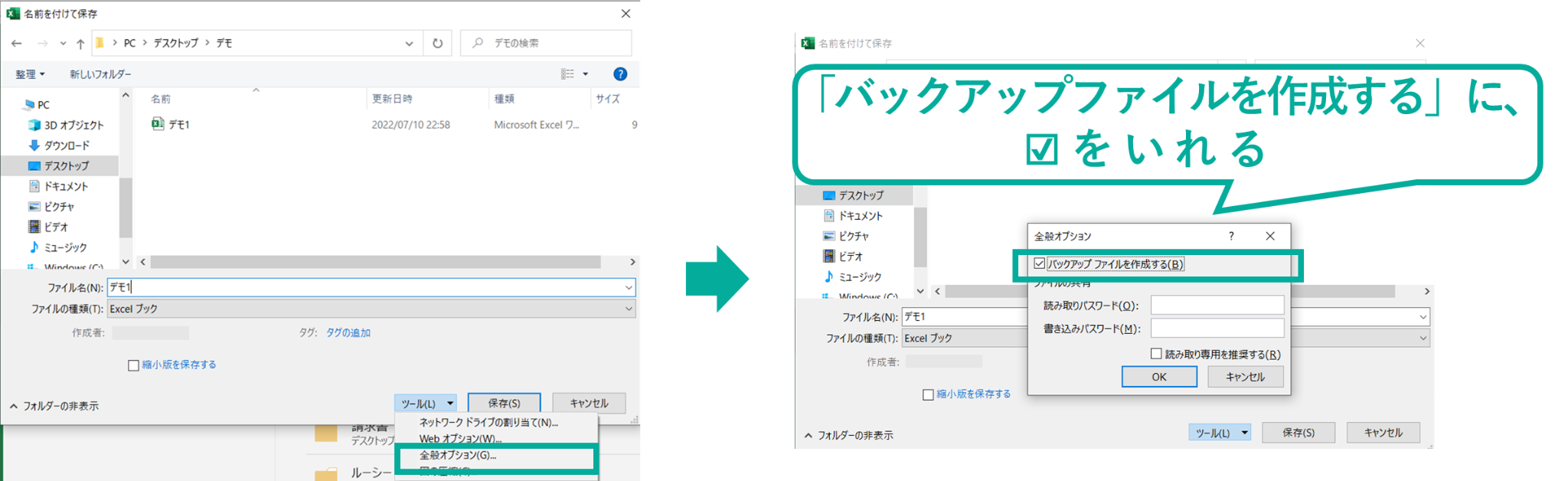1568x481 pixels.
Task: Close the 全般オプション dialog with X
Action: pyautogui.click(x=1270, y=236)
